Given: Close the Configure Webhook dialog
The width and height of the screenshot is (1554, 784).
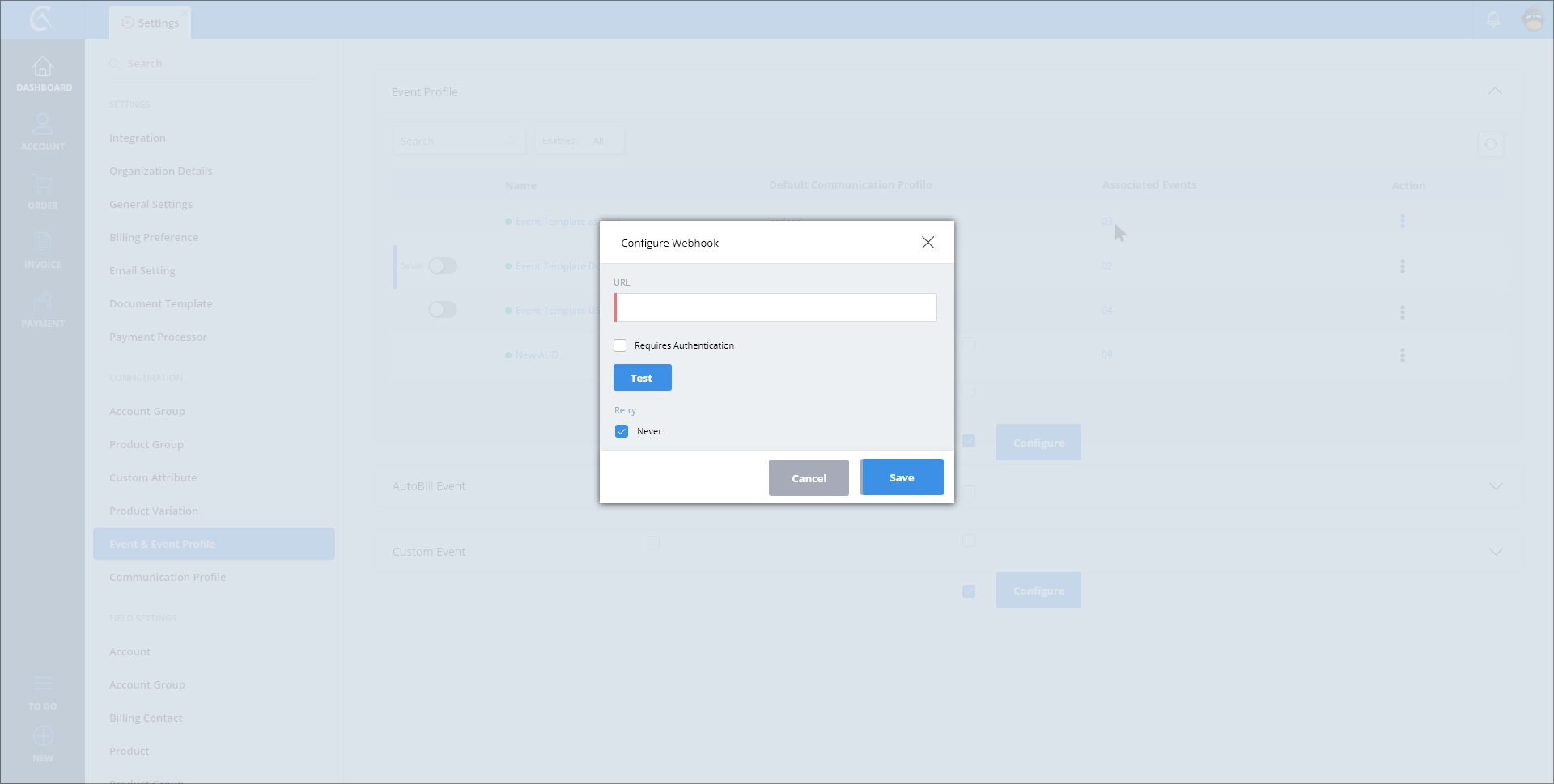Looking at the screenshot, I should point(928,243).
